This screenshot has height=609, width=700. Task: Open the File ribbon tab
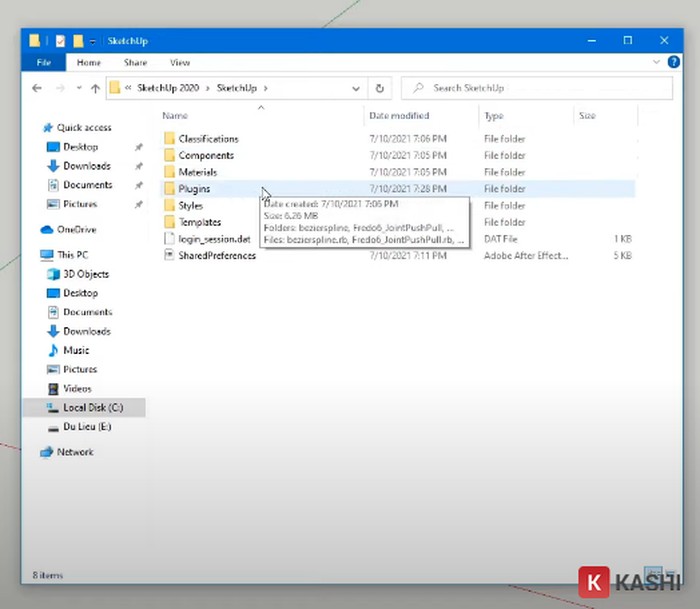43,63
